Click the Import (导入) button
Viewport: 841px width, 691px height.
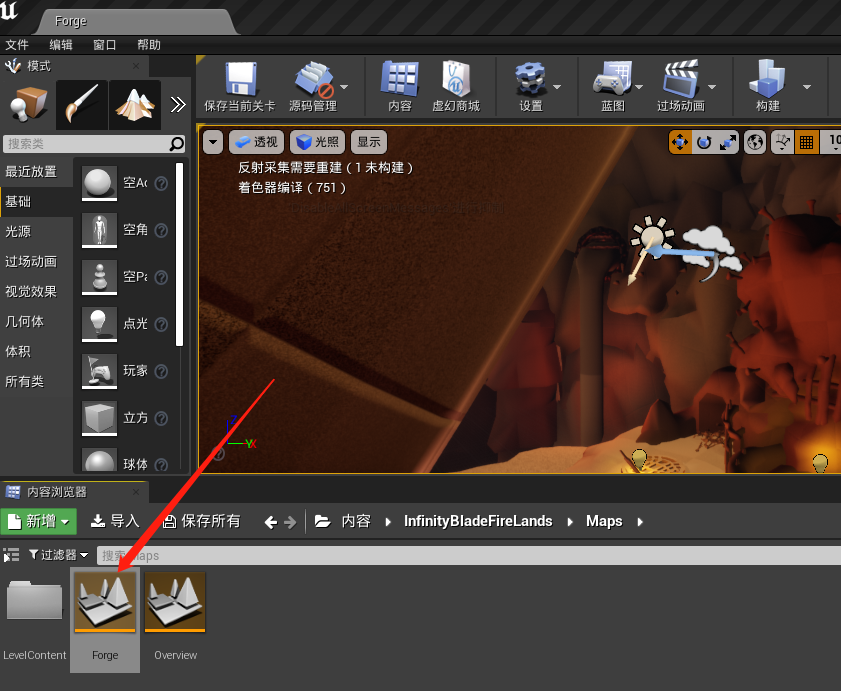115,521
